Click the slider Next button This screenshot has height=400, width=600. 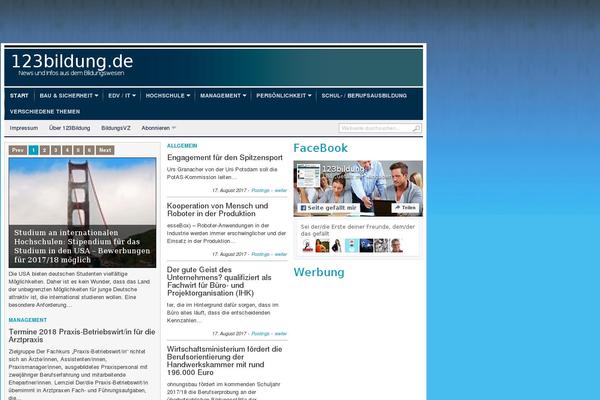click(105, 150)
